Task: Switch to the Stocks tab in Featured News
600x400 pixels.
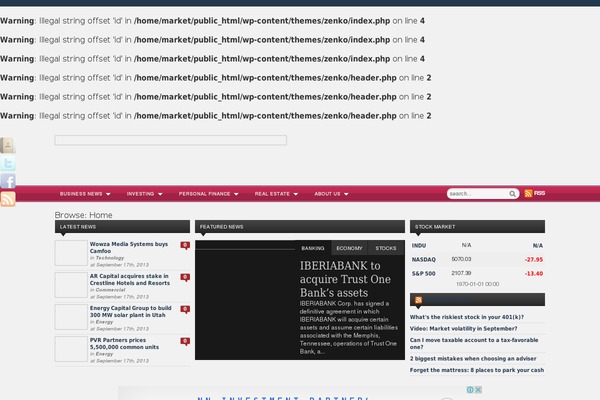Action: [386, 248]
